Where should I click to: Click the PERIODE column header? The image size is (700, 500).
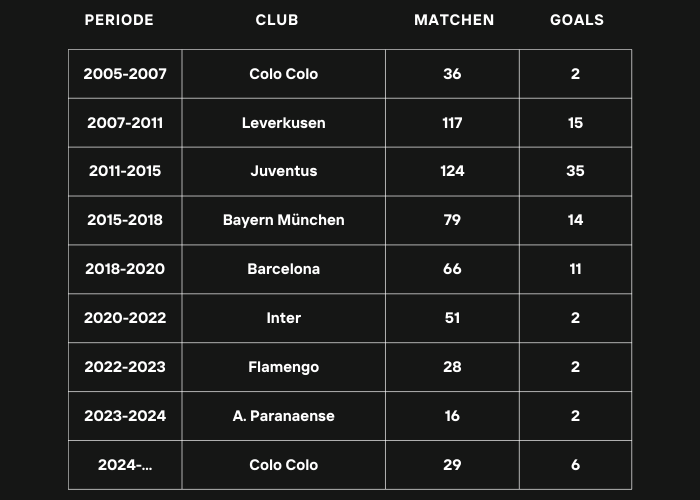(x=119, y=20)
